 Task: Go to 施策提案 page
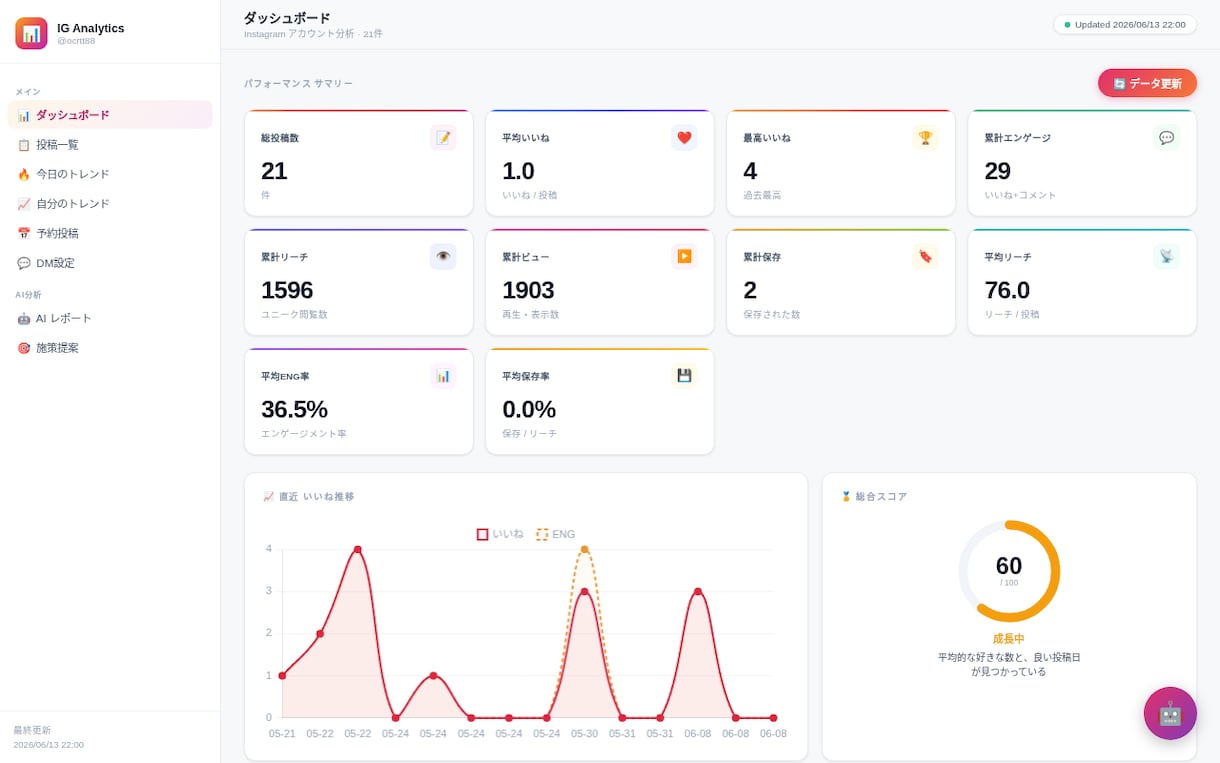pos(110,348)
